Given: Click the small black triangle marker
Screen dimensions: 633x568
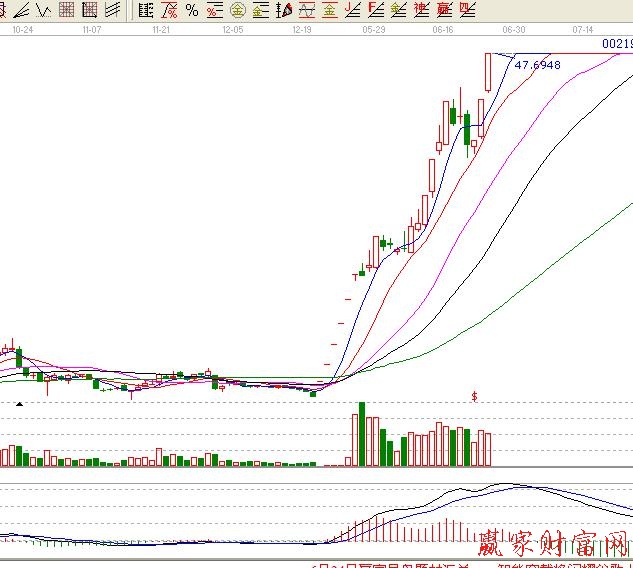Looking at the screenshot, I should [18, 403].
